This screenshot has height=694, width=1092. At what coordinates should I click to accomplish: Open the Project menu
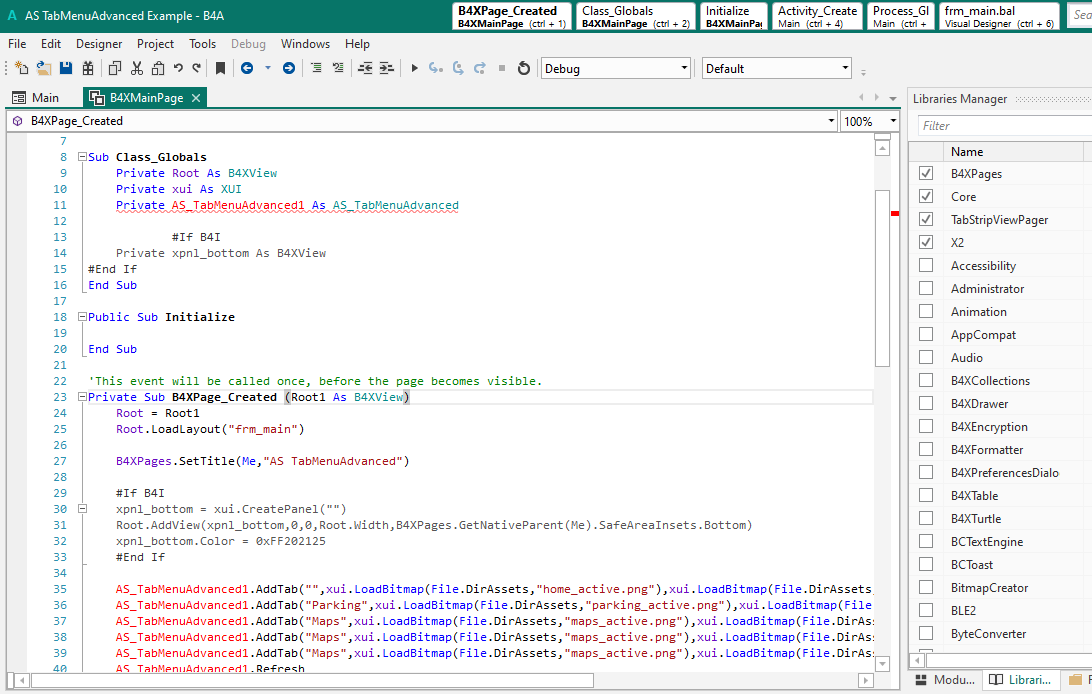point(155,44)
